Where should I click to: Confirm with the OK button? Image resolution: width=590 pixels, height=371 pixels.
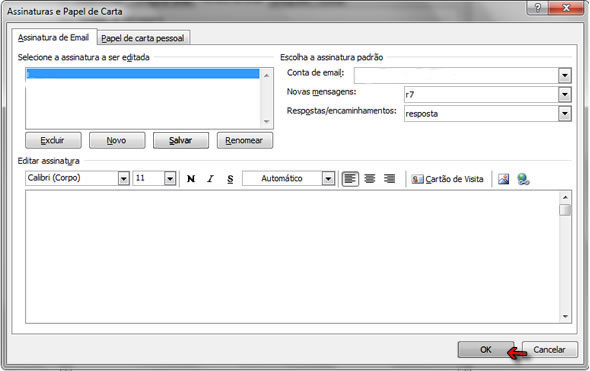click(x=485, y=350)
